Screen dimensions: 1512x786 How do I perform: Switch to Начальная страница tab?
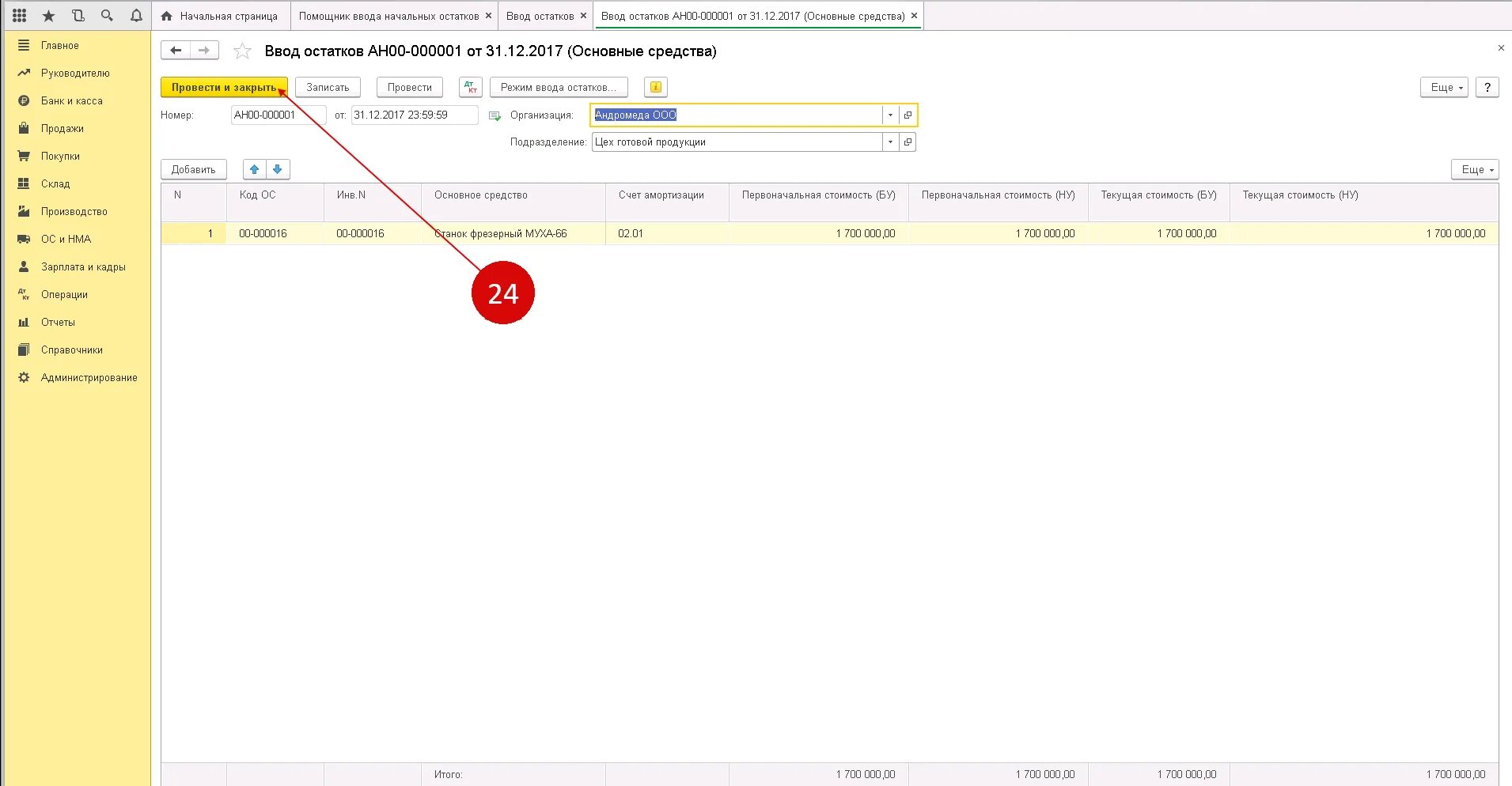point(220,16)
